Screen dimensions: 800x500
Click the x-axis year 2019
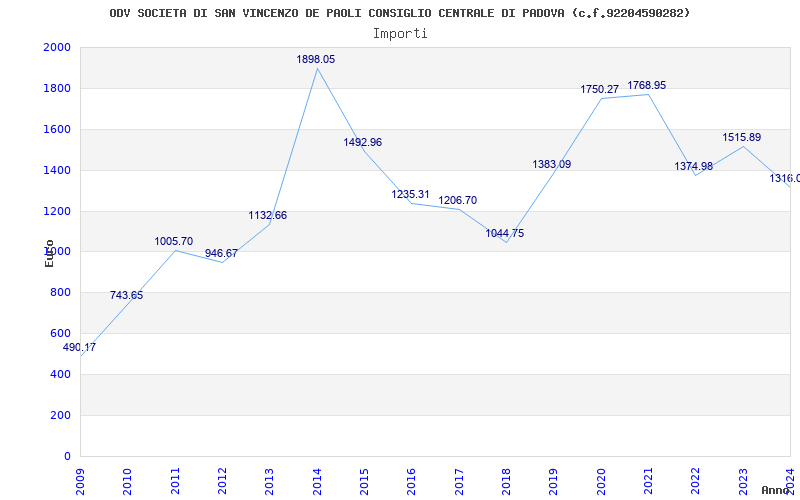pyautogui.click(x=554, y=481)
